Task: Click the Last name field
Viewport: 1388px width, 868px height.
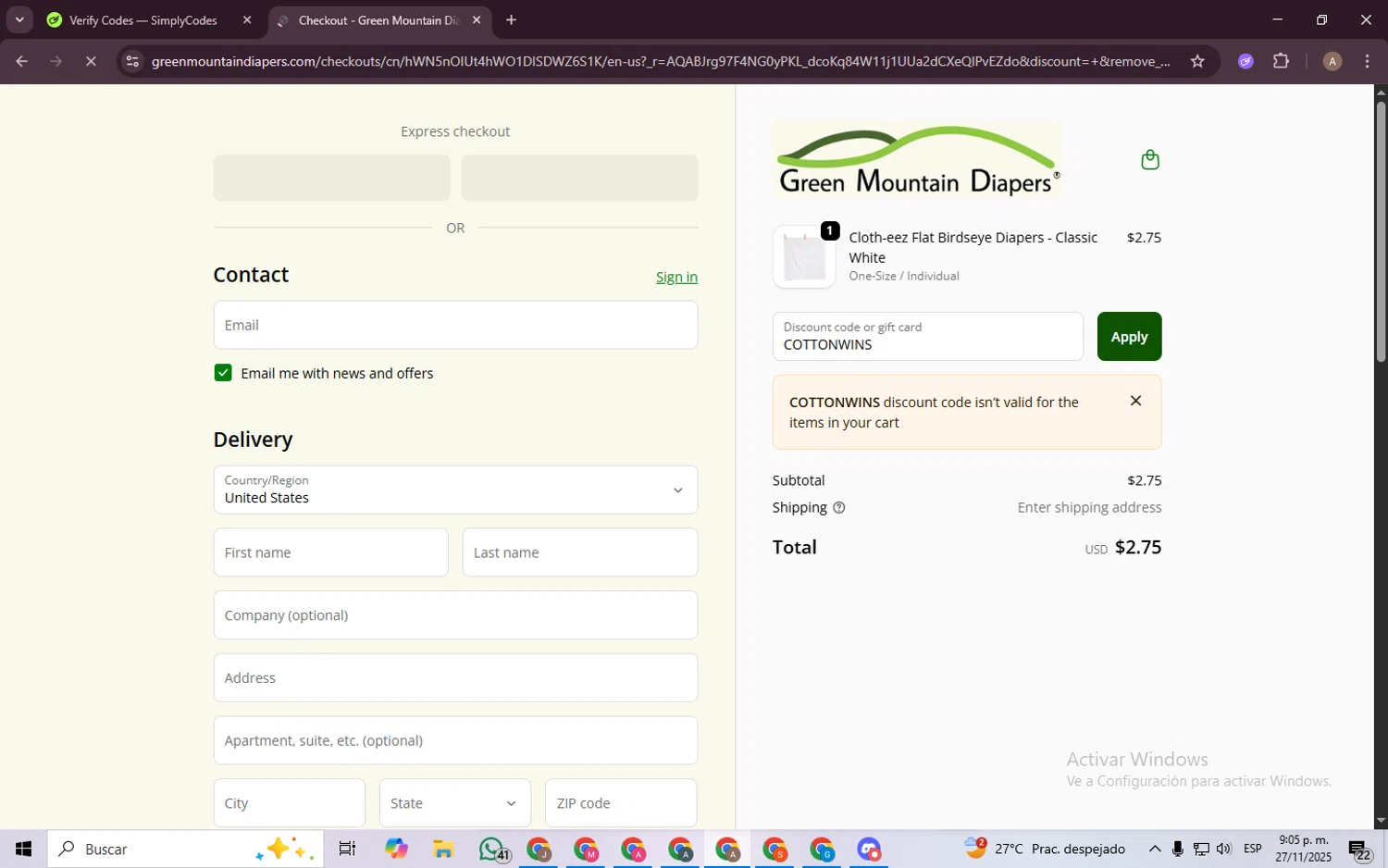Action: pyautogui.click(x=580, y=552)
